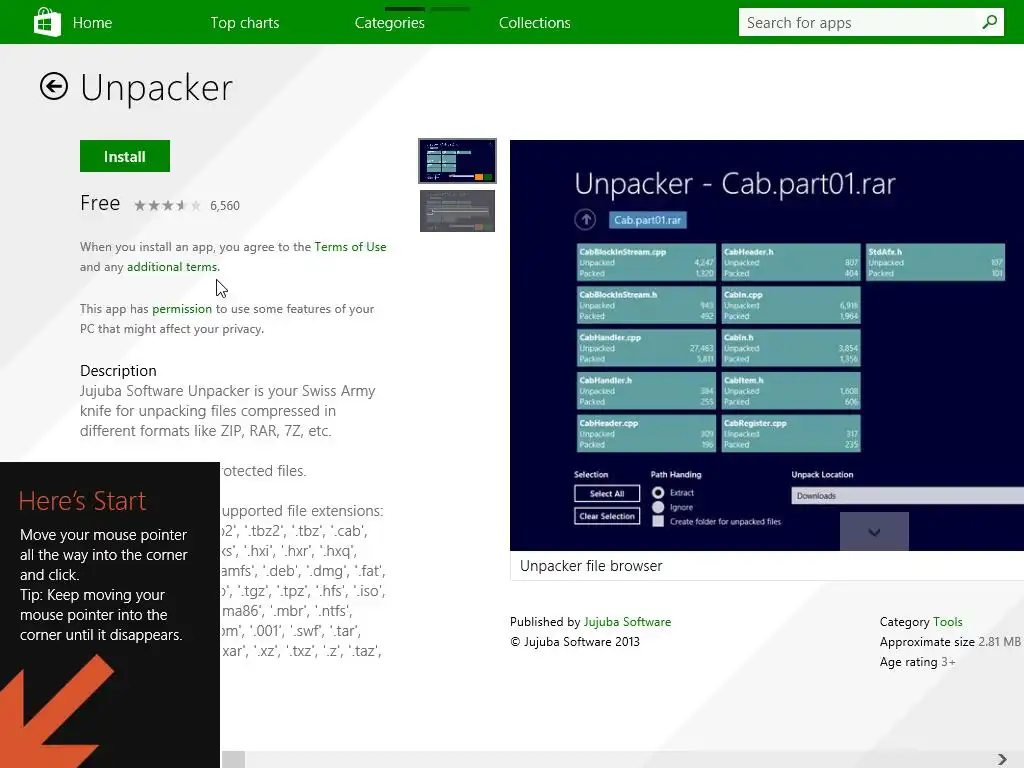Click the Description heading
The height and width of the screenshot is (768, 1024).
118,371
